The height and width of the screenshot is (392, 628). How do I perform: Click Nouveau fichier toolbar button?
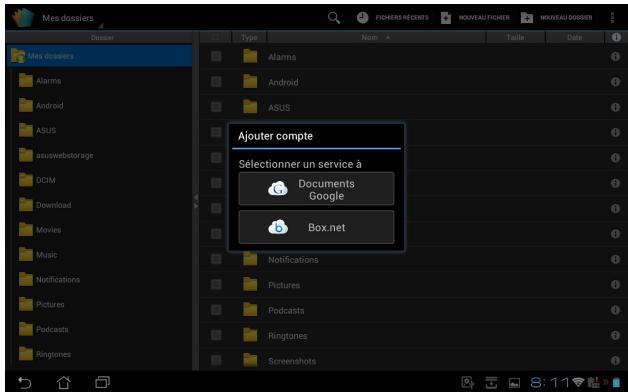coord(475,18)
